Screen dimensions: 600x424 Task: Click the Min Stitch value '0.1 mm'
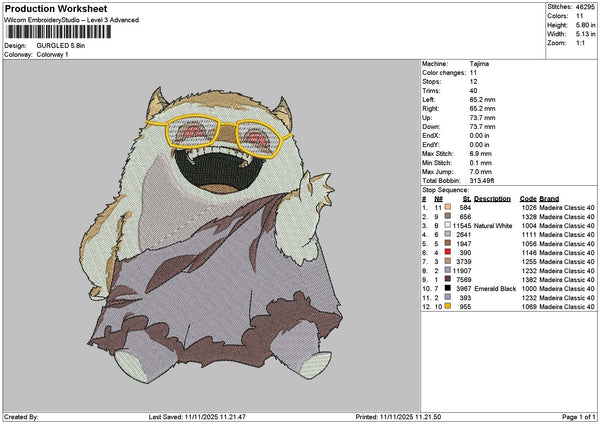[x=481, y=163]
